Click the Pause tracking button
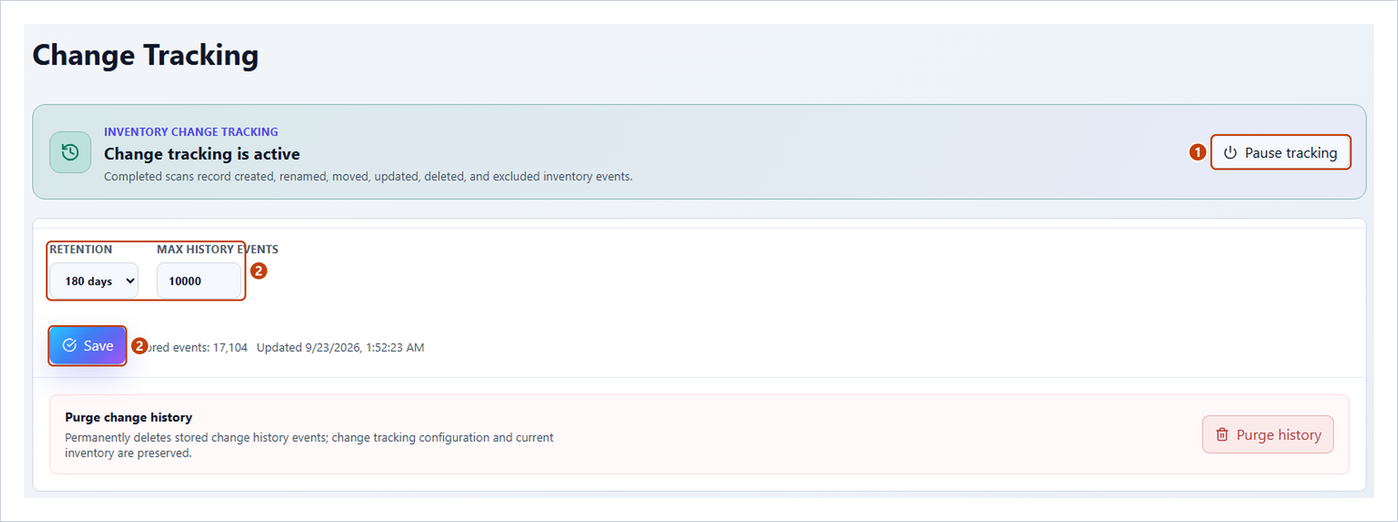This screenshot has width=1398, height=522. 1281,153
